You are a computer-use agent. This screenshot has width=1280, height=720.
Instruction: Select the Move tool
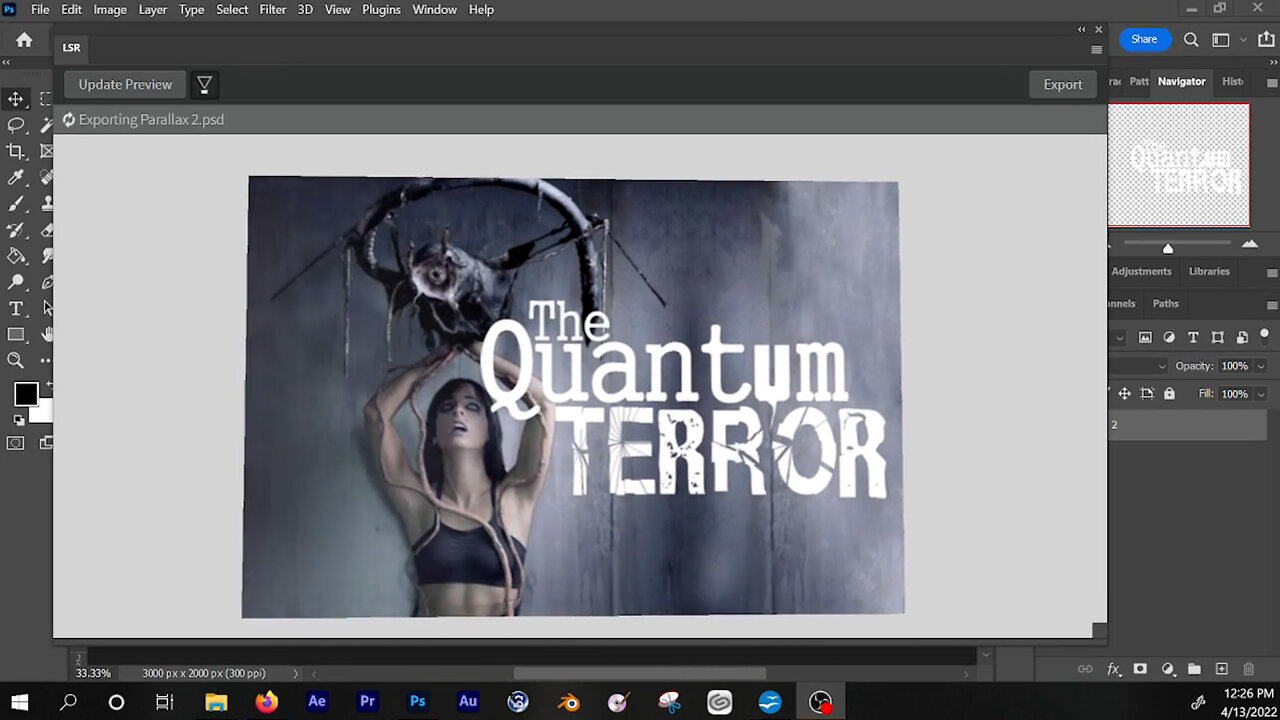tap(16, 99)
